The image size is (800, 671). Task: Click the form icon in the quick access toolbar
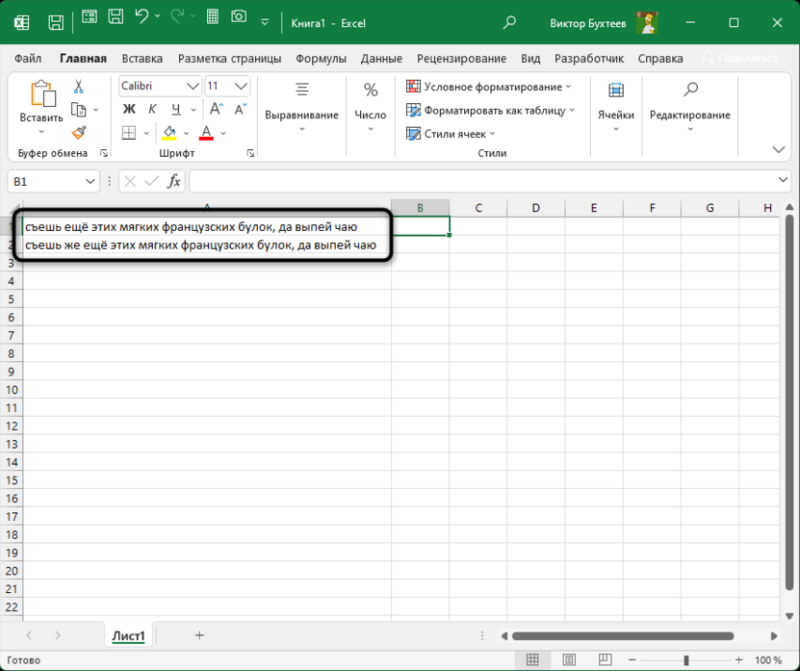click(x=89, y=17)
